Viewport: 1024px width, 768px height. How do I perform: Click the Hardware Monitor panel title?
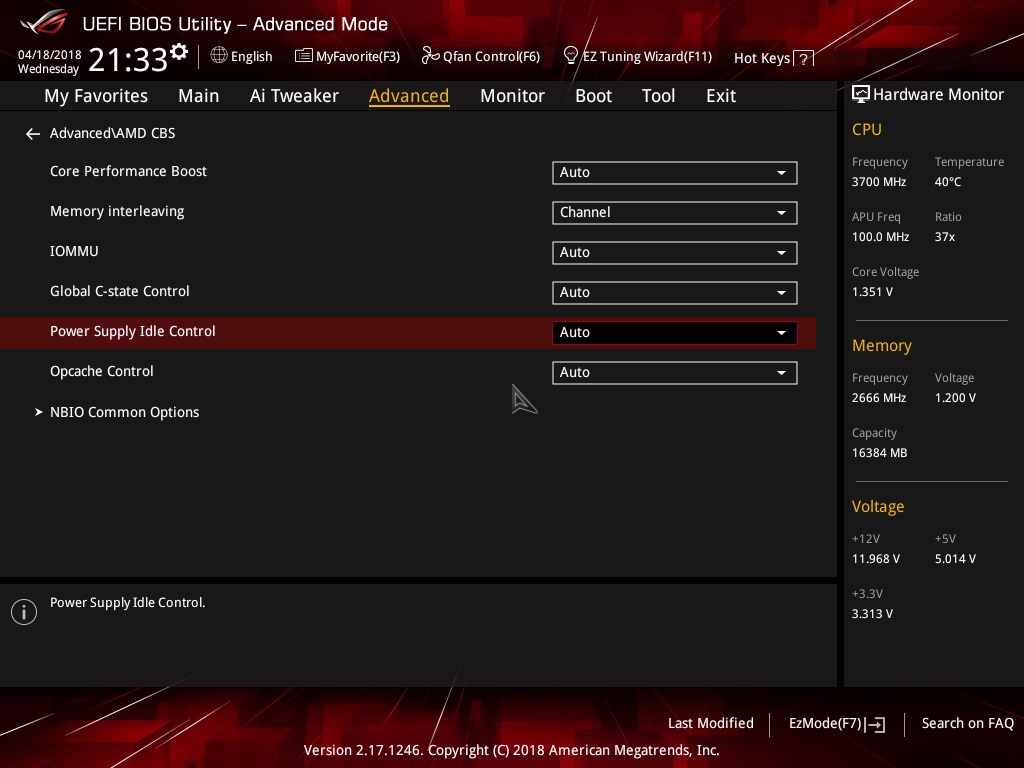pos(938,95)
